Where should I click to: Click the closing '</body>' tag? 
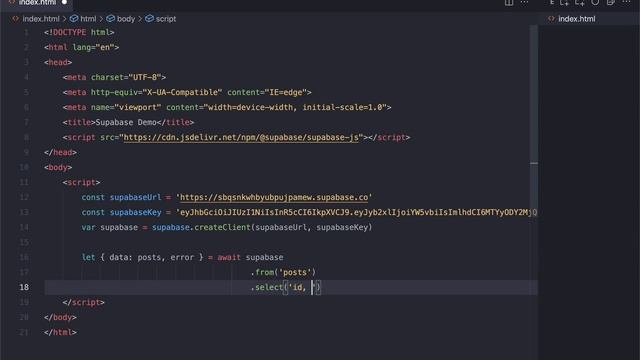[x=60, y=318]
